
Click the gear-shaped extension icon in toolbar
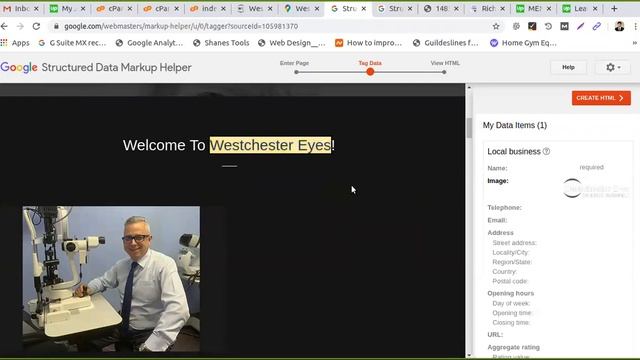click(516, 26)
